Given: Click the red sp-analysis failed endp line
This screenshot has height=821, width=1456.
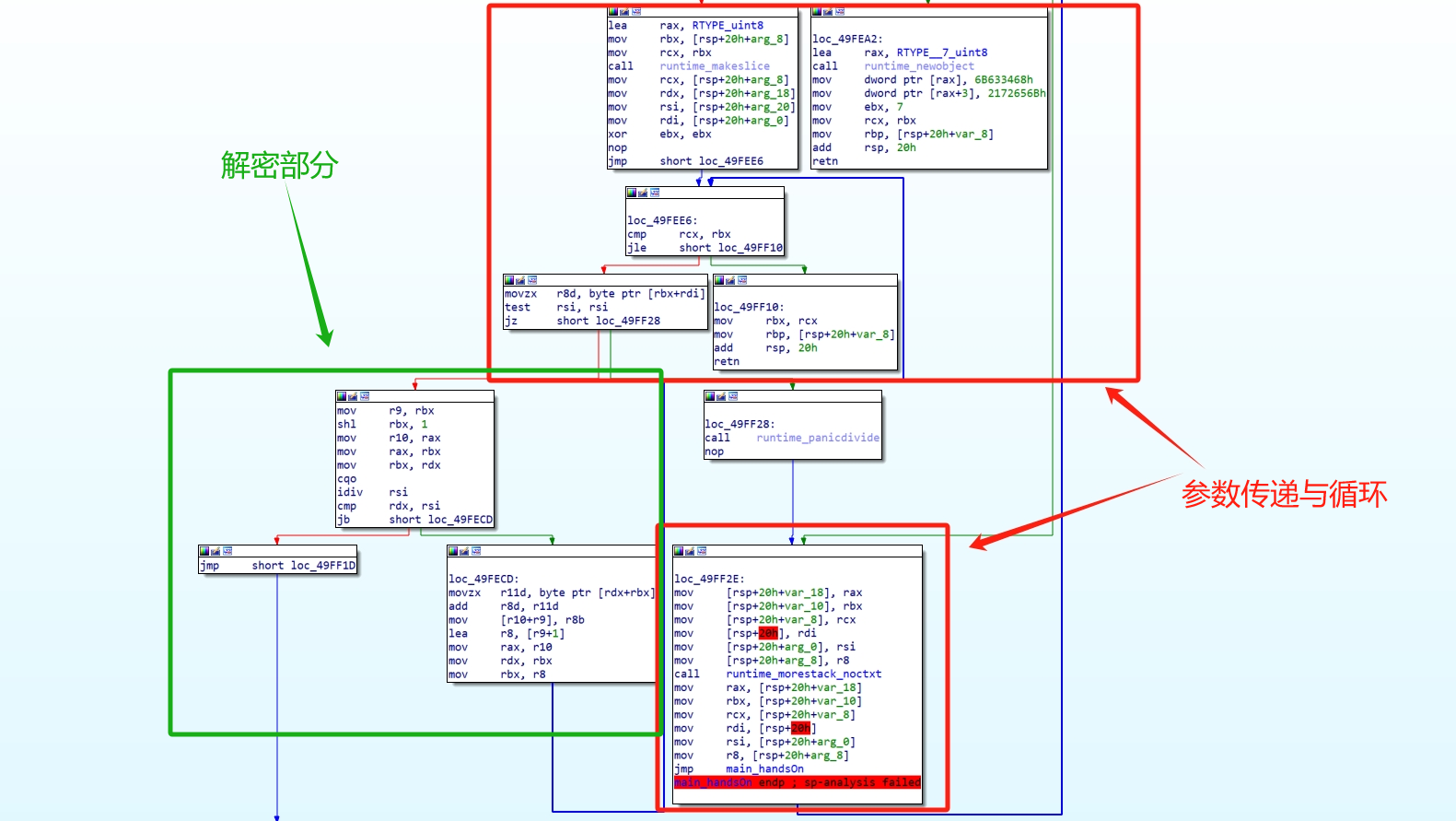Looking at the screenshot, I should [797, 782].
